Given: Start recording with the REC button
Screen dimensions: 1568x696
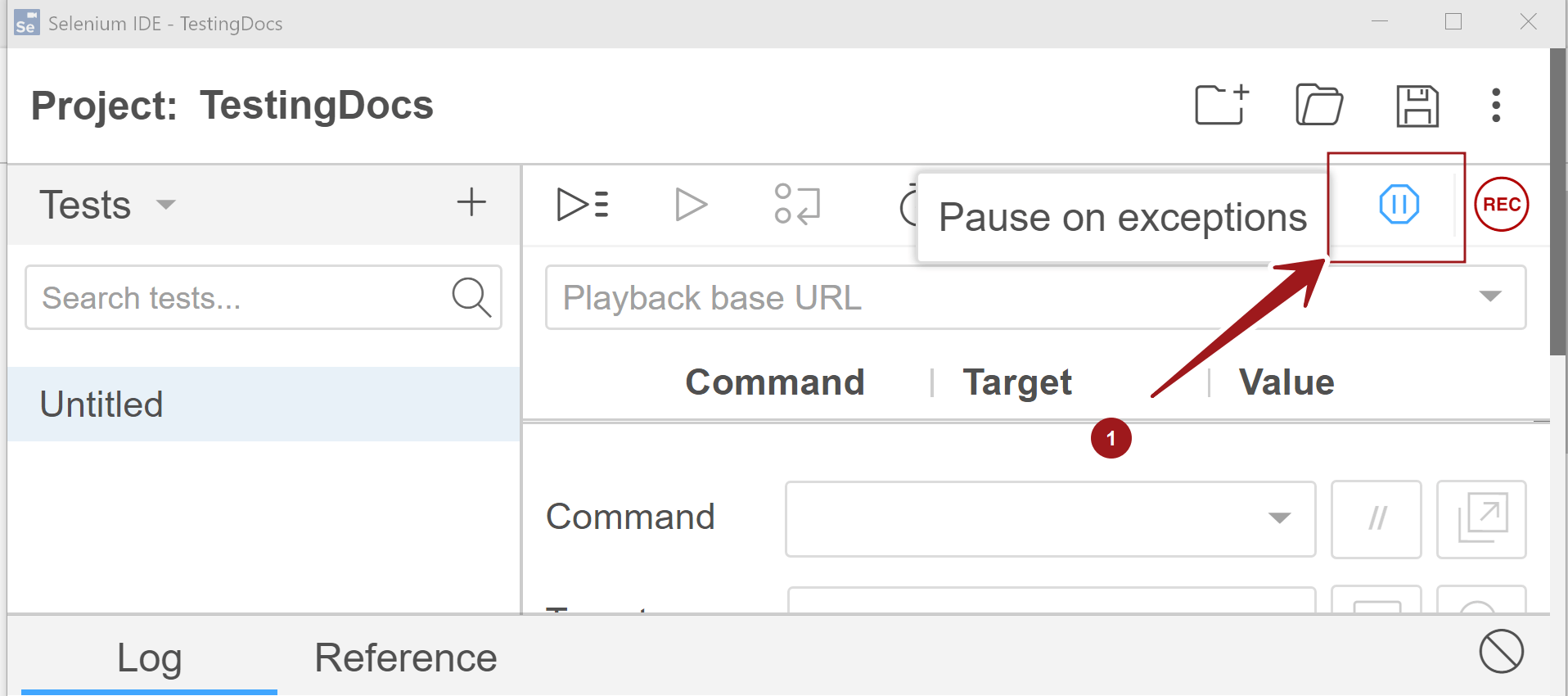Looking at the screenshot, I should (1501, 205).
